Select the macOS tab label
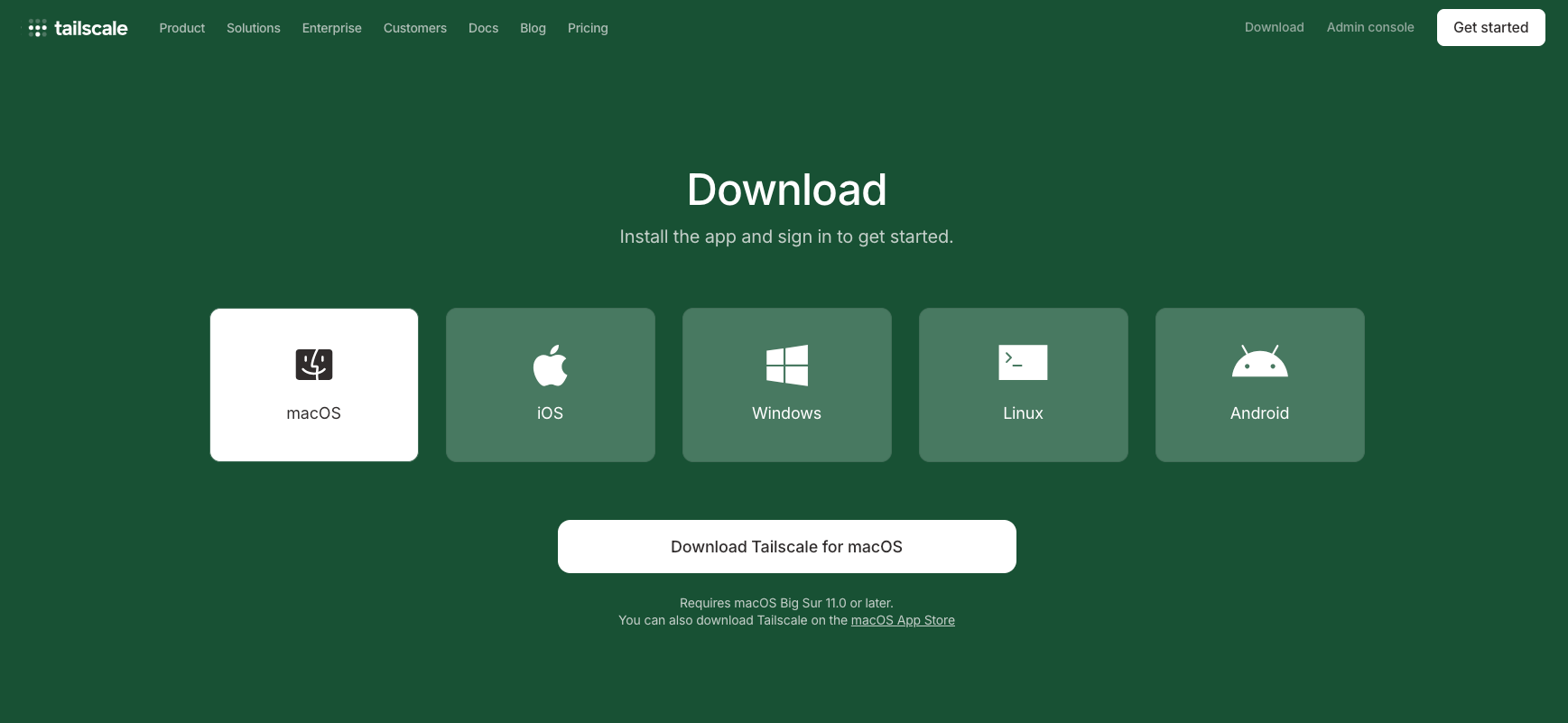The height and width of the screenshot is (723, 1568). (314, 413)
